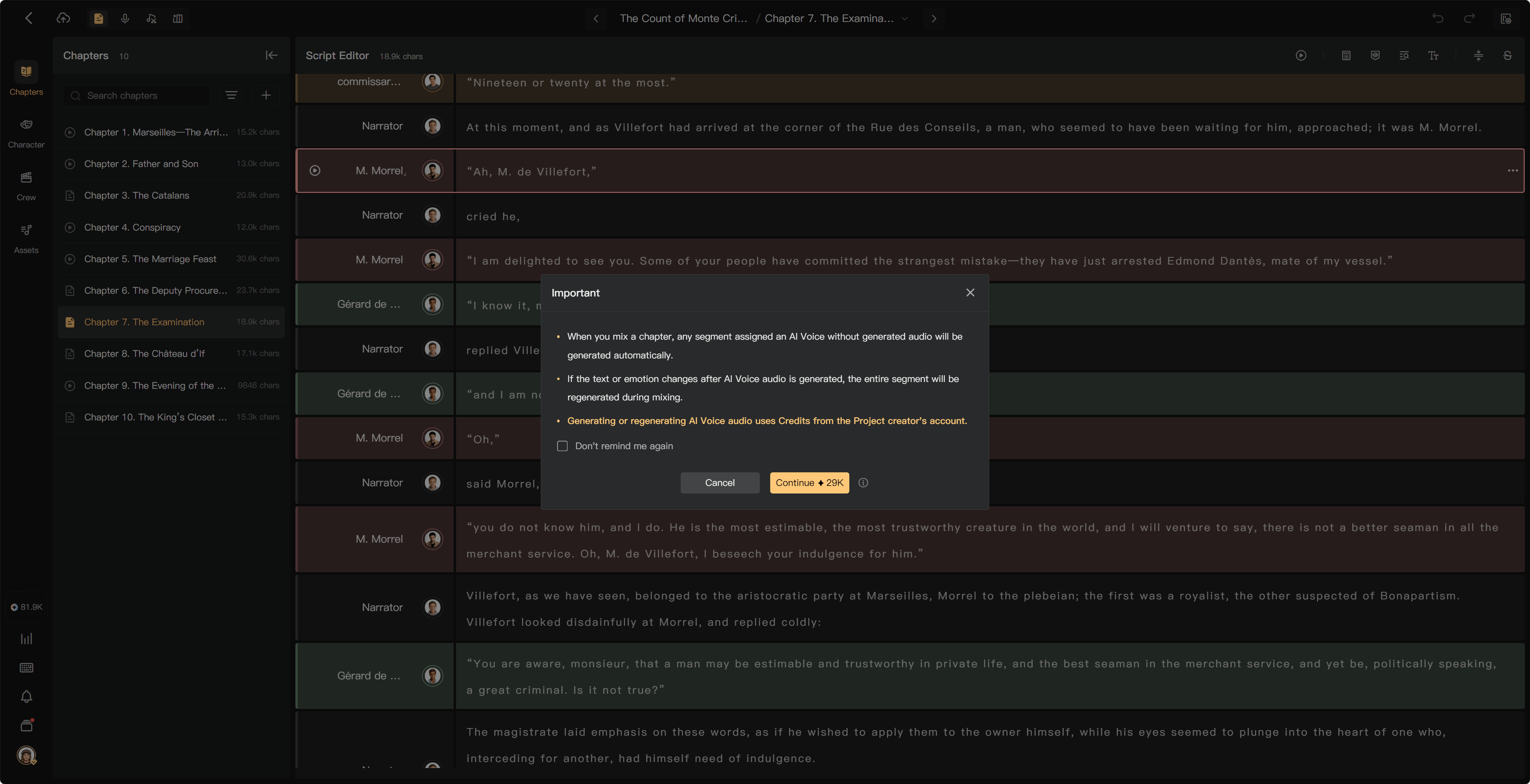Go to next chapter arrow
The width and height of the screenshot is (1530, 784).
click(933, 18)
